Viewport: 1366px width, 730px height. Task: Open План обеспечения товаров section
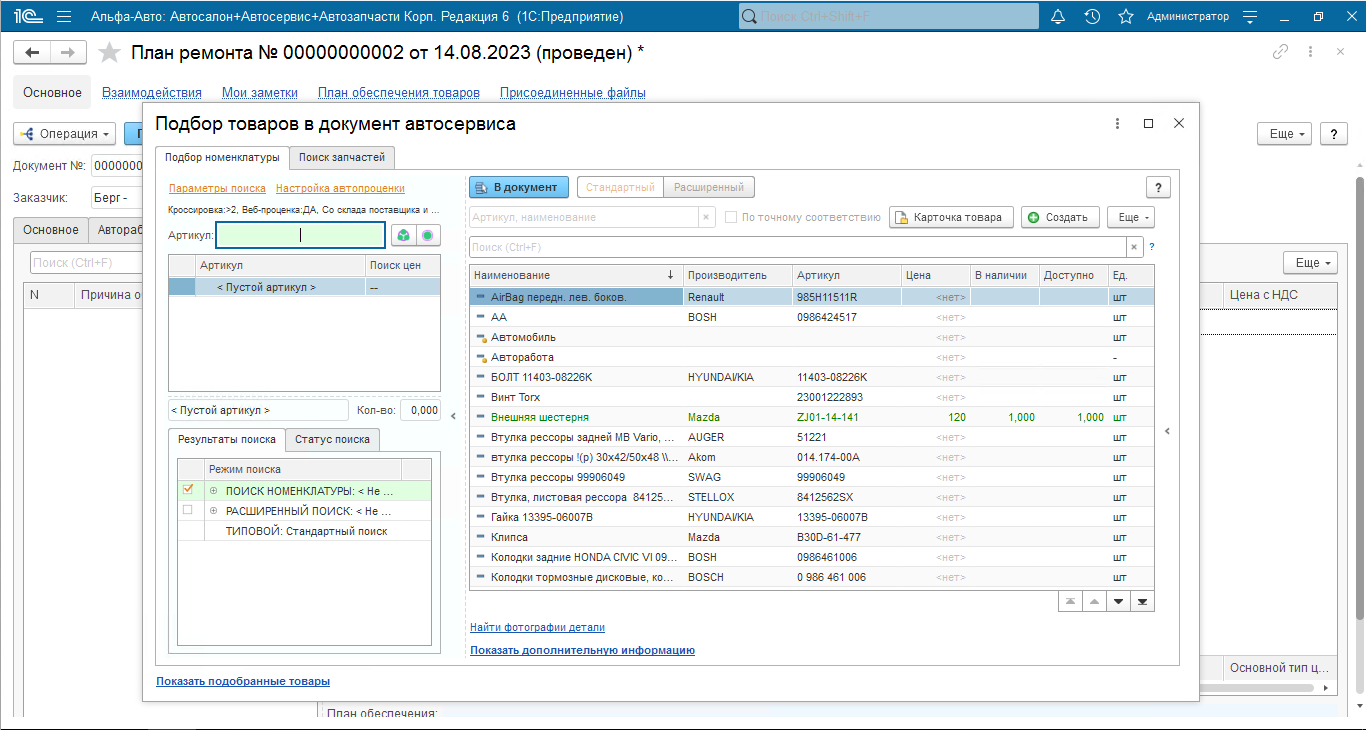pos(399,92)
